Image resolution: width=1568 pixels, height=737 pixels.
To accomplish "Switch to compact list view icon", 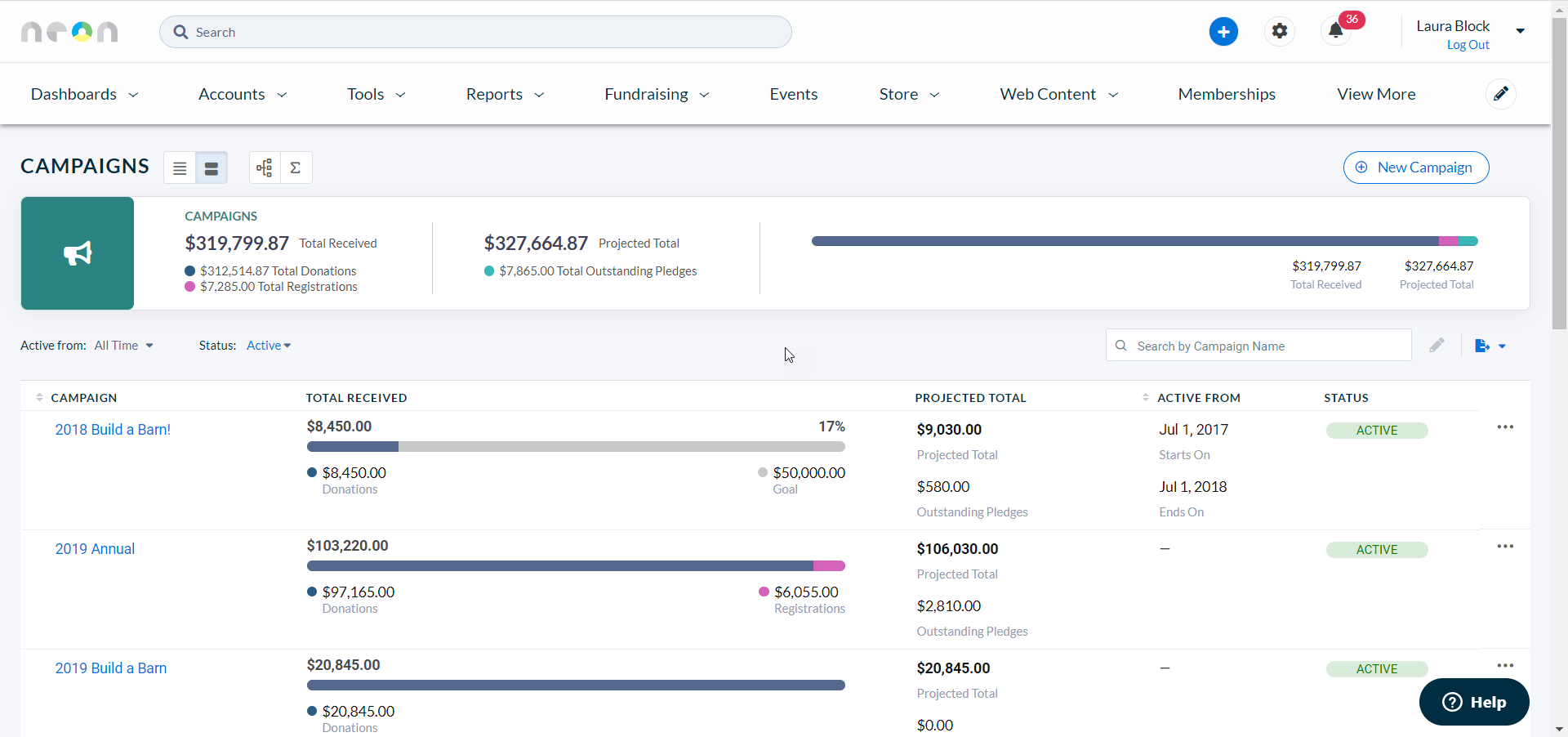I will click(x=180, y=168).
